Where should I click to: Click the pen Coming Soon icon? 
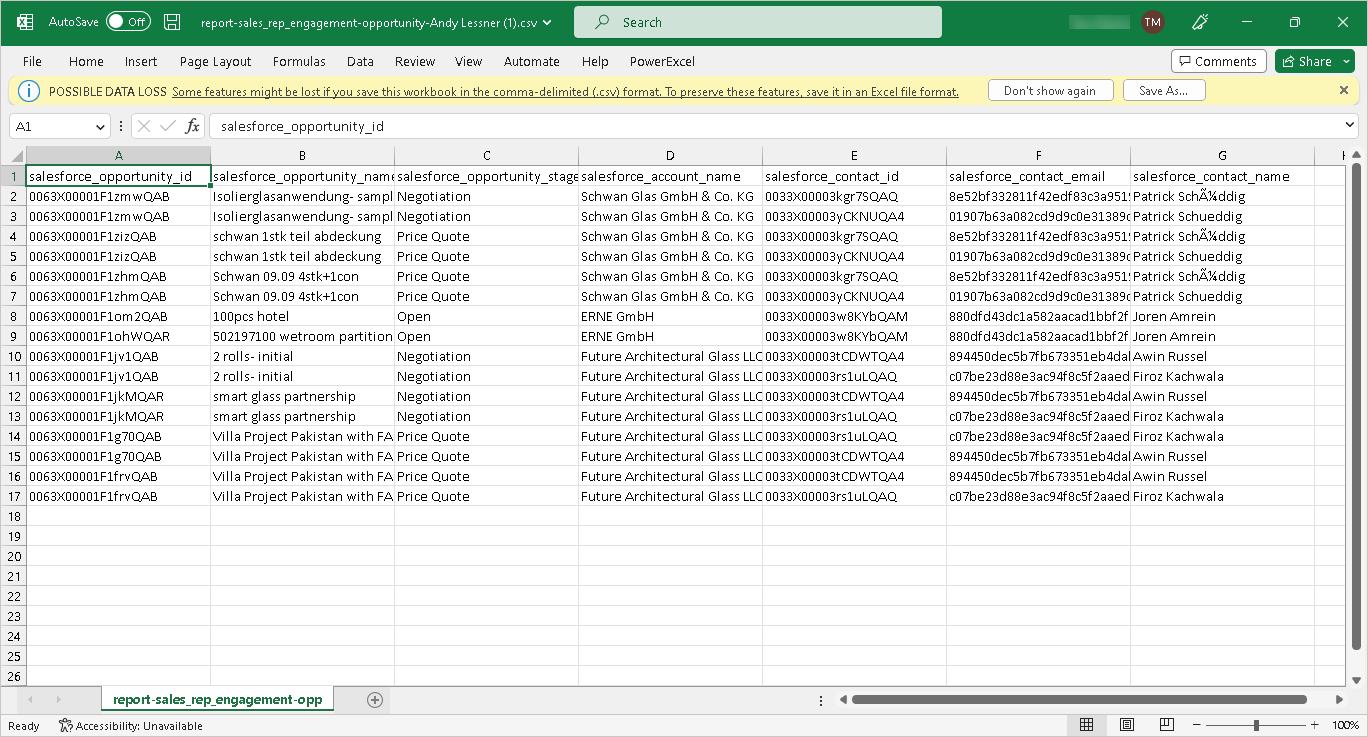[1201, 22]
